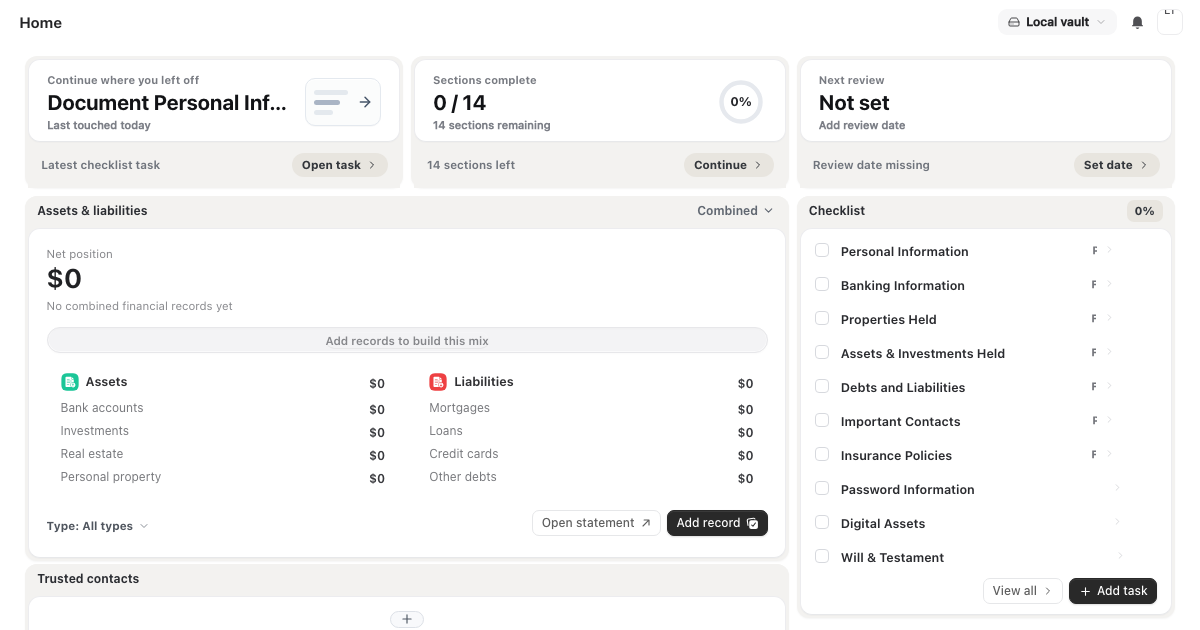Screen dimensions: 1200x630
Task: Click the green Assets icon
Action: click(x=70, y=382)
